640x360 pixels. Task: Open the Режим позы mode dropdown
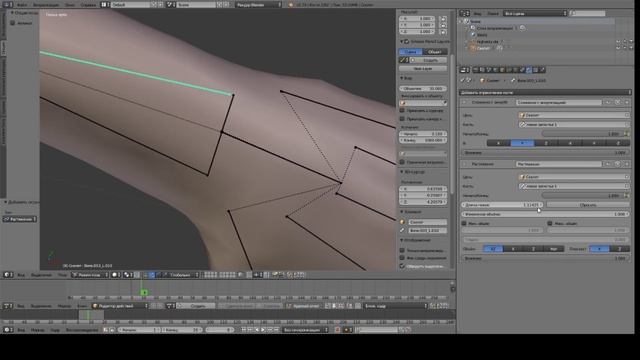[x=90, y=275]
